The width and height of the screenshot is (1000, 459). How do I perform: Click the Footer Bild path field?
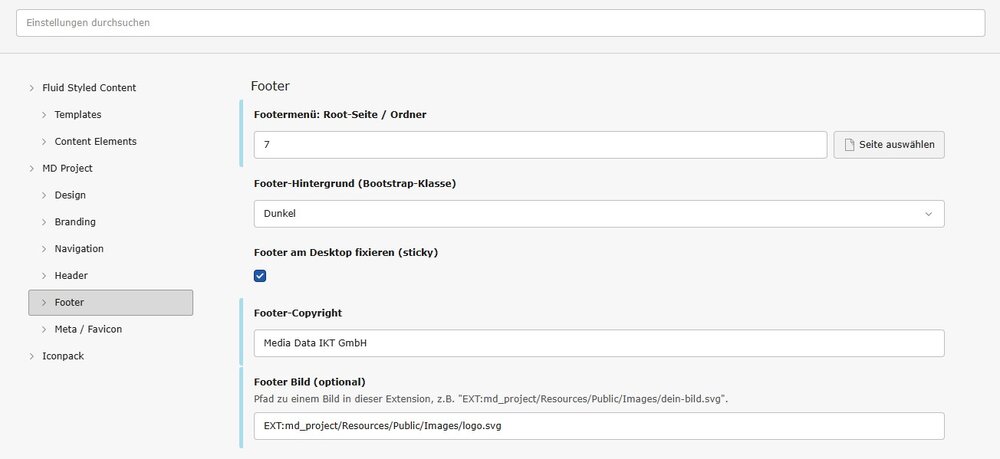coord(598,426)
